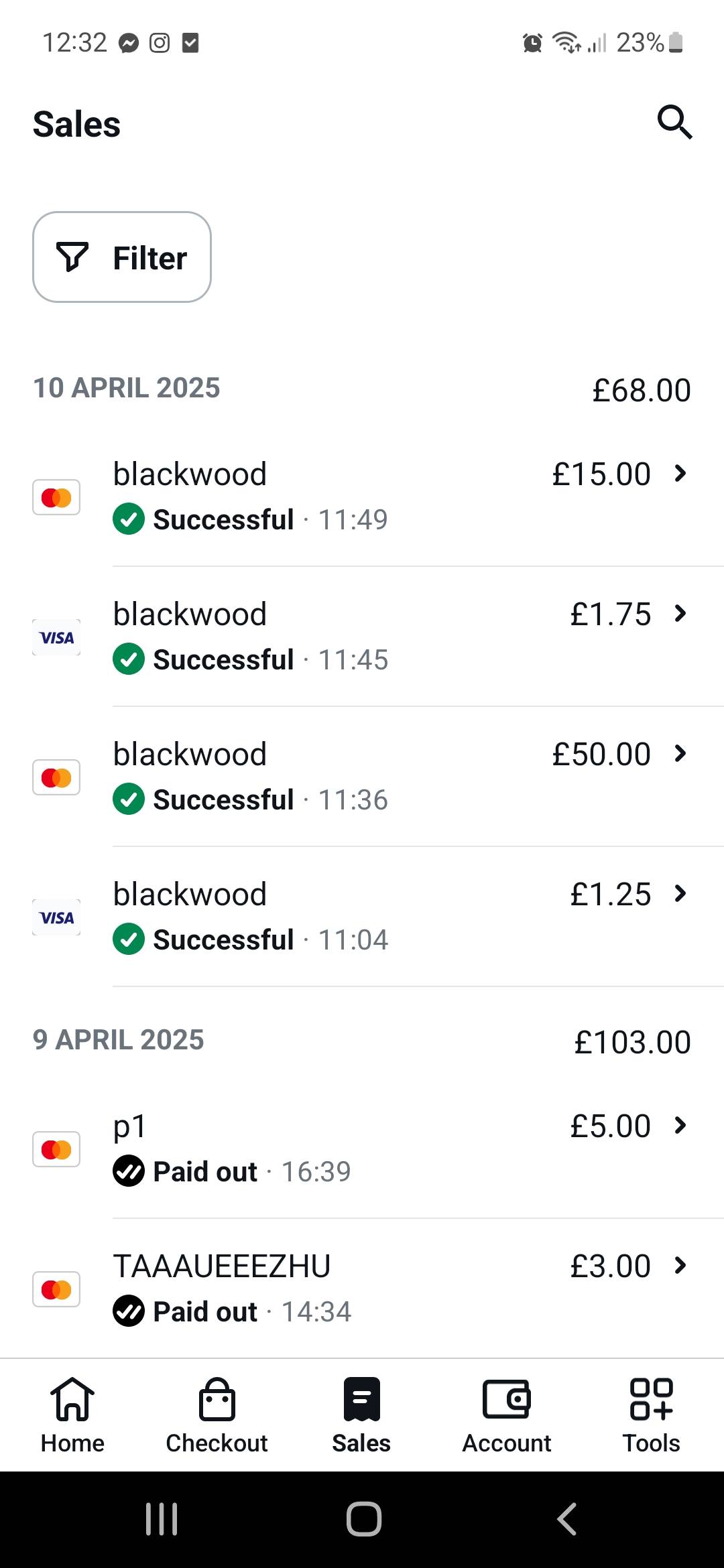Image resolution: width=724 pixels, height=1568 pixels.
Task: Tap Mastercard icon for 11:49 sale
Action: click(x=56, y=497)
